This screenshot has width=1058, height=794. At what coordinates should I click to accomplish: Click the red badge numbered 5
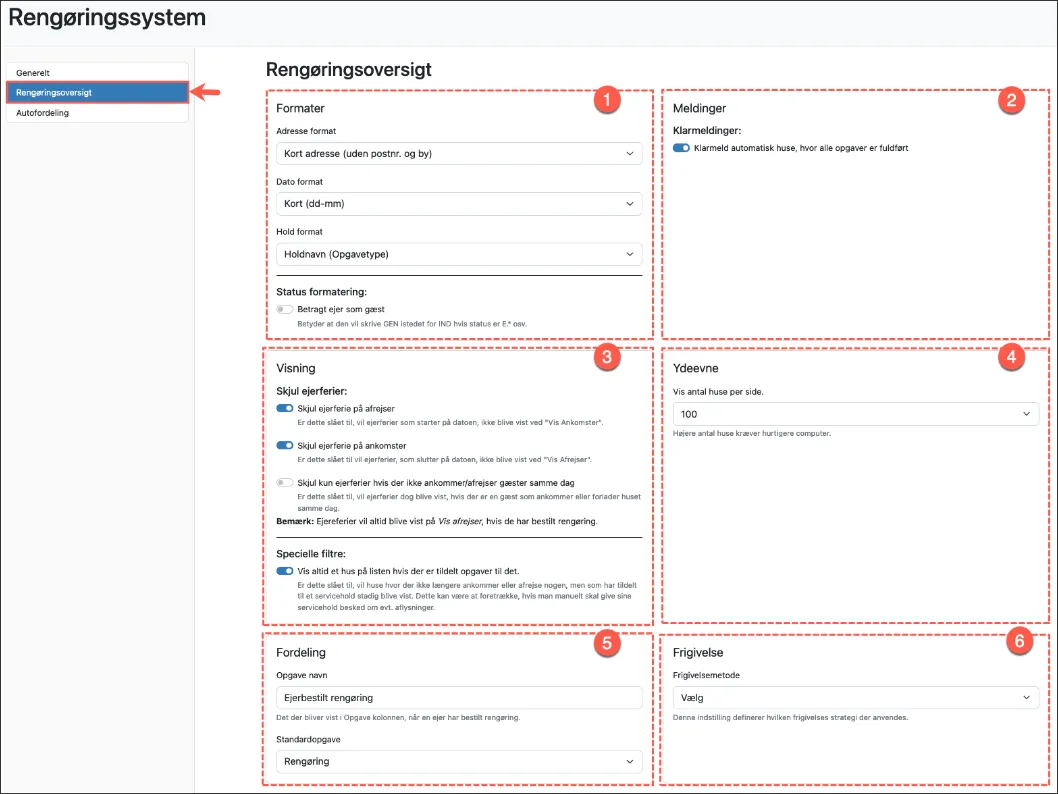(x=606, y=643)
